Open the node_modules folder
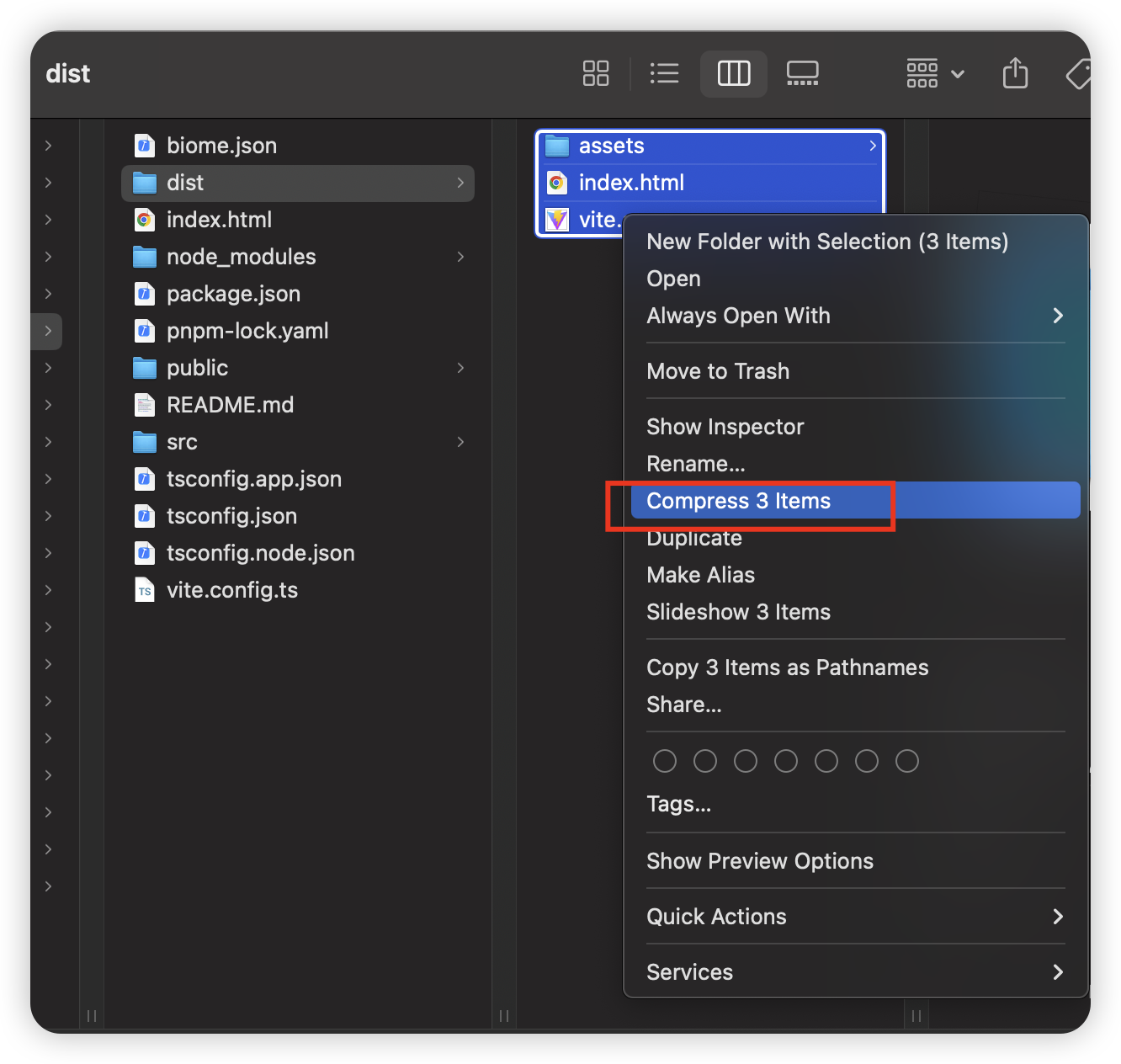Viewport: 1121px width, 1064px height. click(241, 257)
